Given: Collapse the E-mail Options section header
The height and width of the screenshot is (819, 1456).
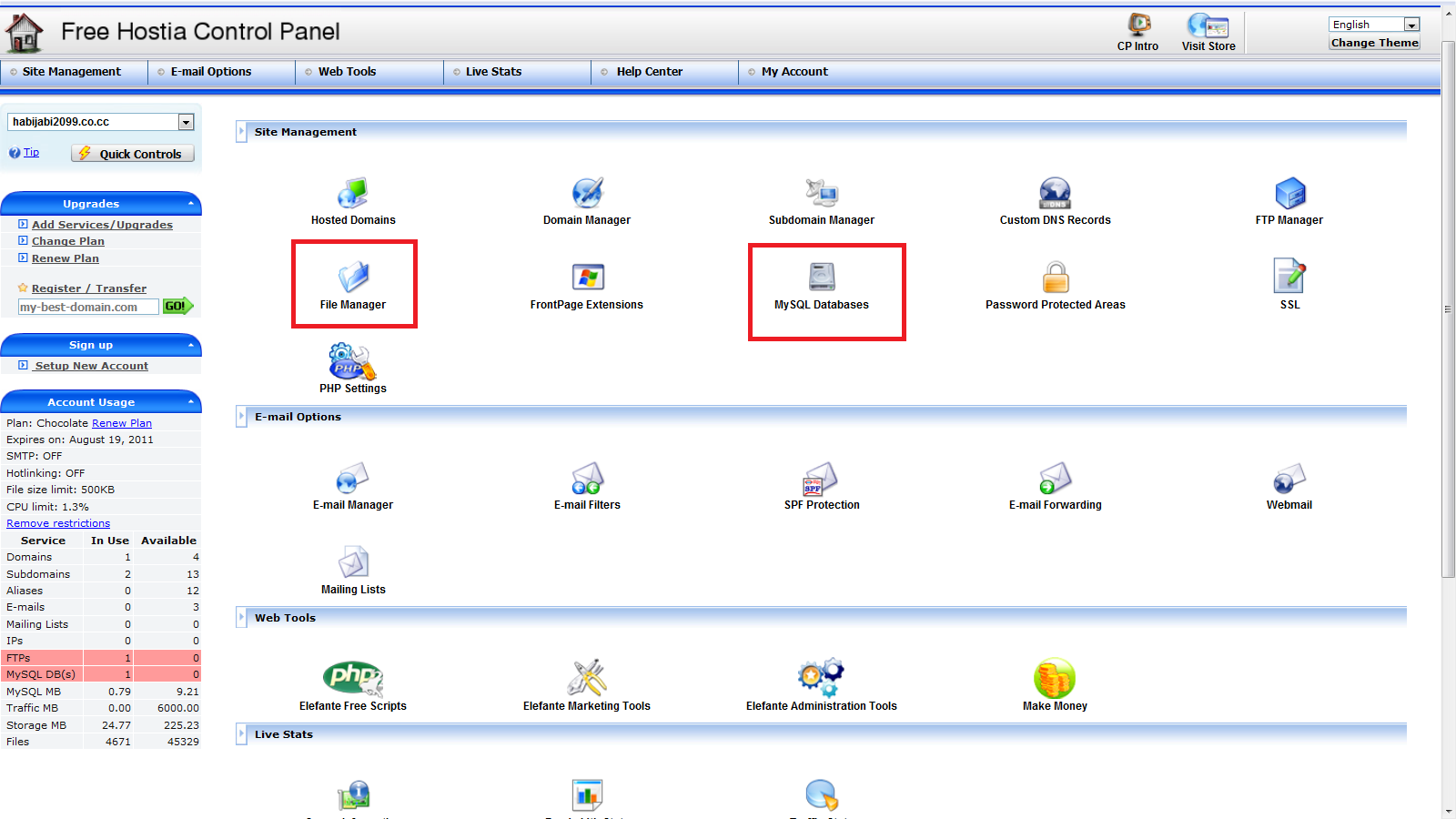Looking at the screenshot, I should coord(241,417).
